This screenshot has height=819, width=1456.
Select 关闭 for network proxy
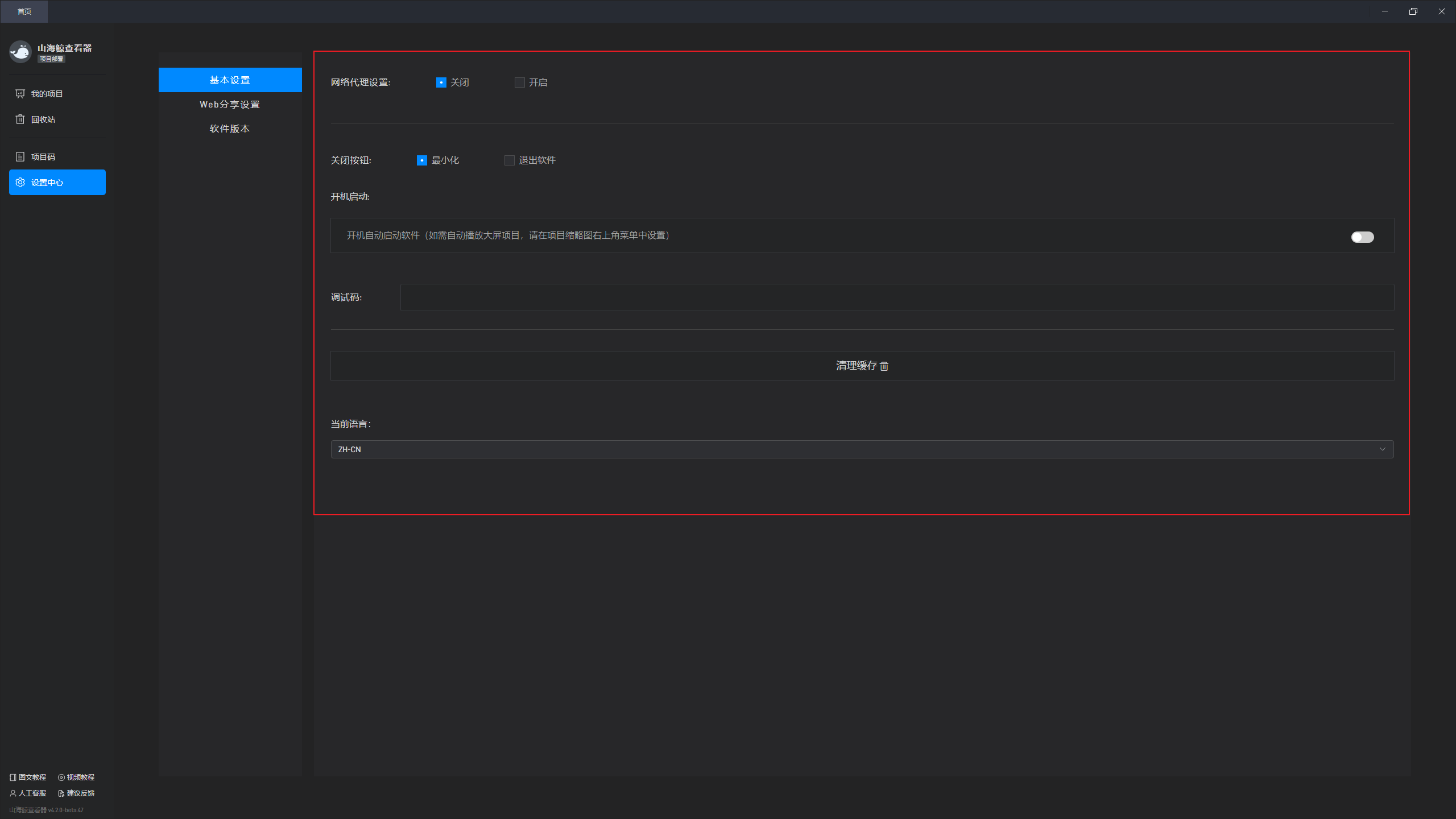pyautogui.click(x=441, y=82)
